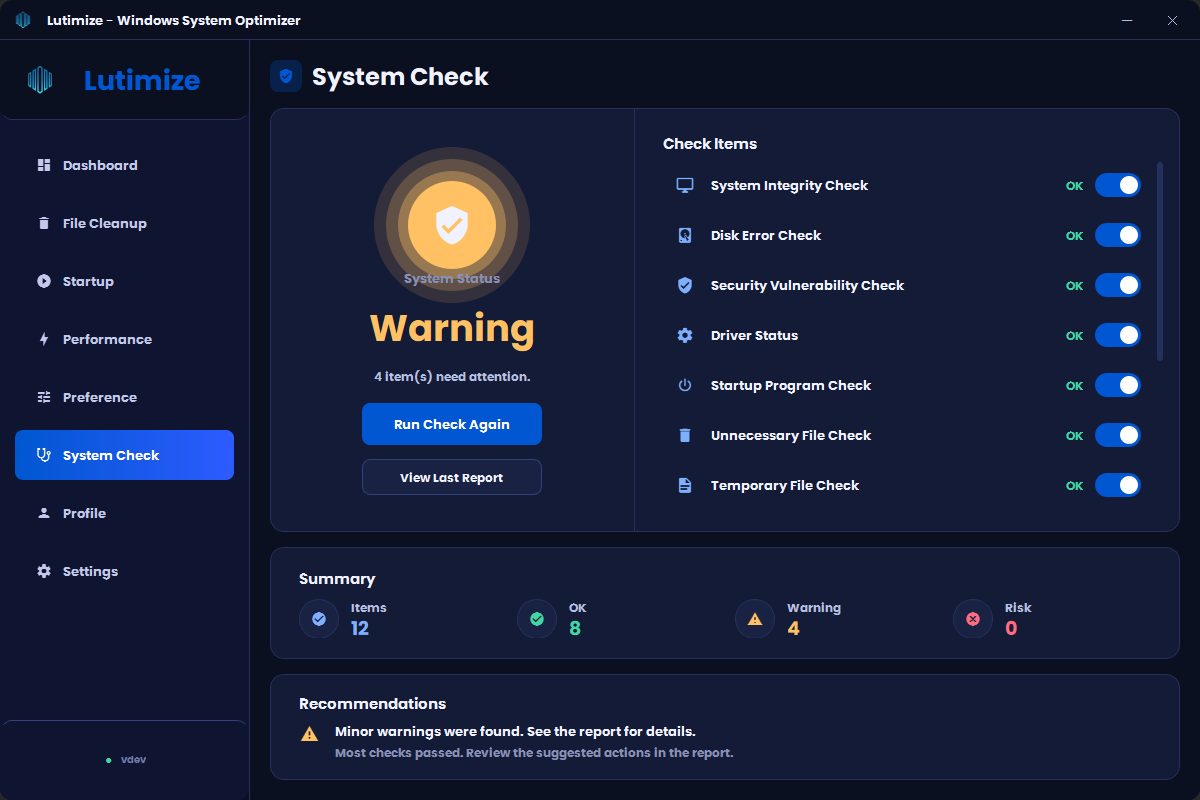Click the Risk summary red cross icon
Image resolution: width=1200 pixels, height=800 pixels.
click(973, 619)
